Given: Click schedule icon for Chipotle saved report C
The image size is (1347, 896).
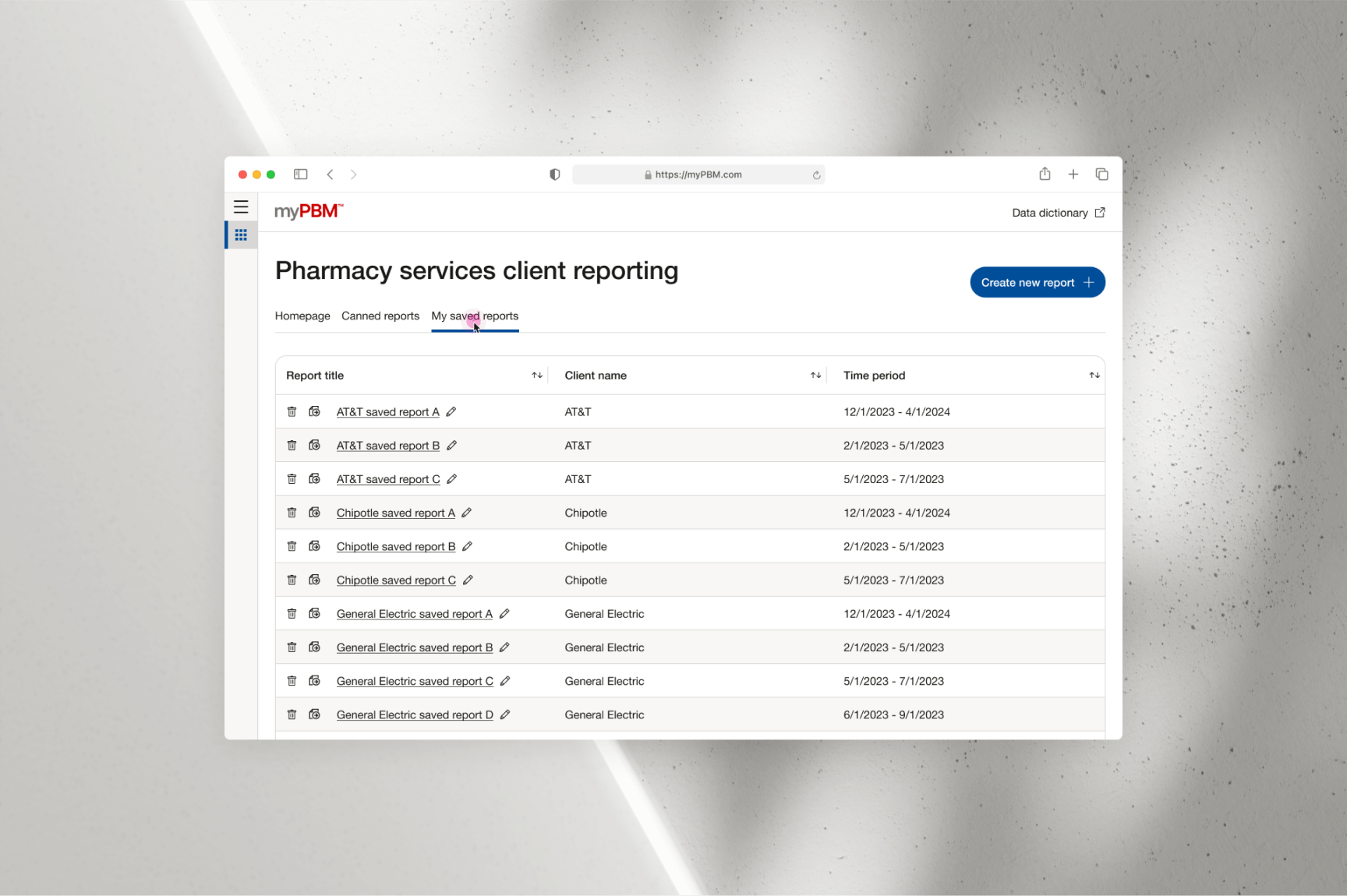Looking at the screenshot, I should [x=315, y=580].
